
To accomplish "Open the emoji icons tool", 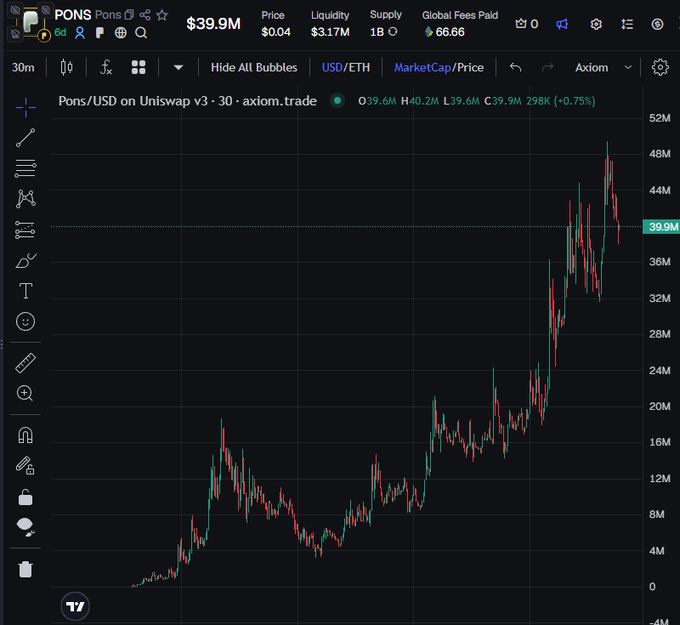I will click(25, 322).
